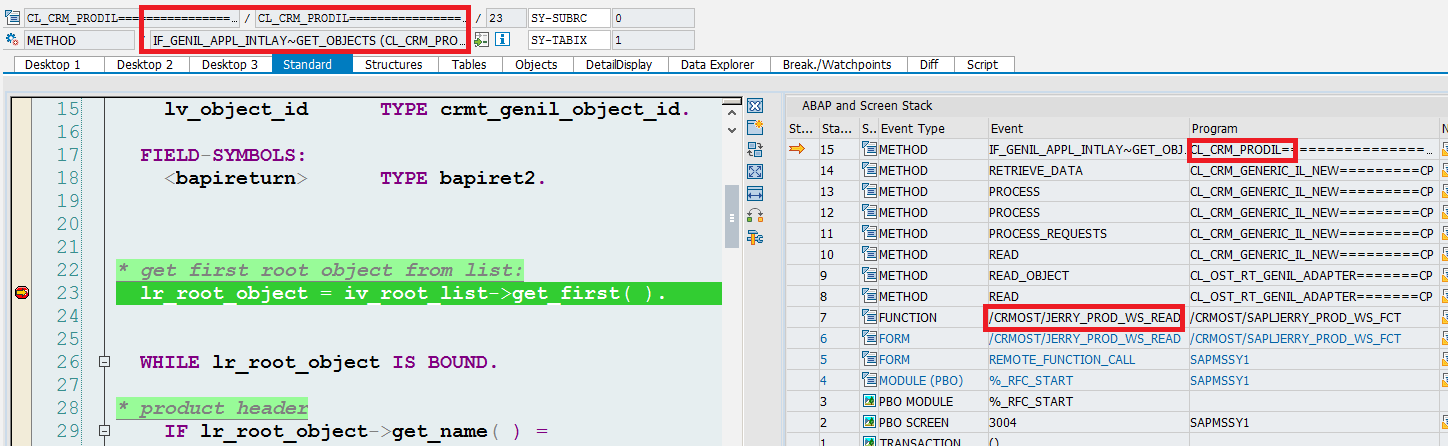
Task: Click the services of tool icon
Action: coord(755,216)
